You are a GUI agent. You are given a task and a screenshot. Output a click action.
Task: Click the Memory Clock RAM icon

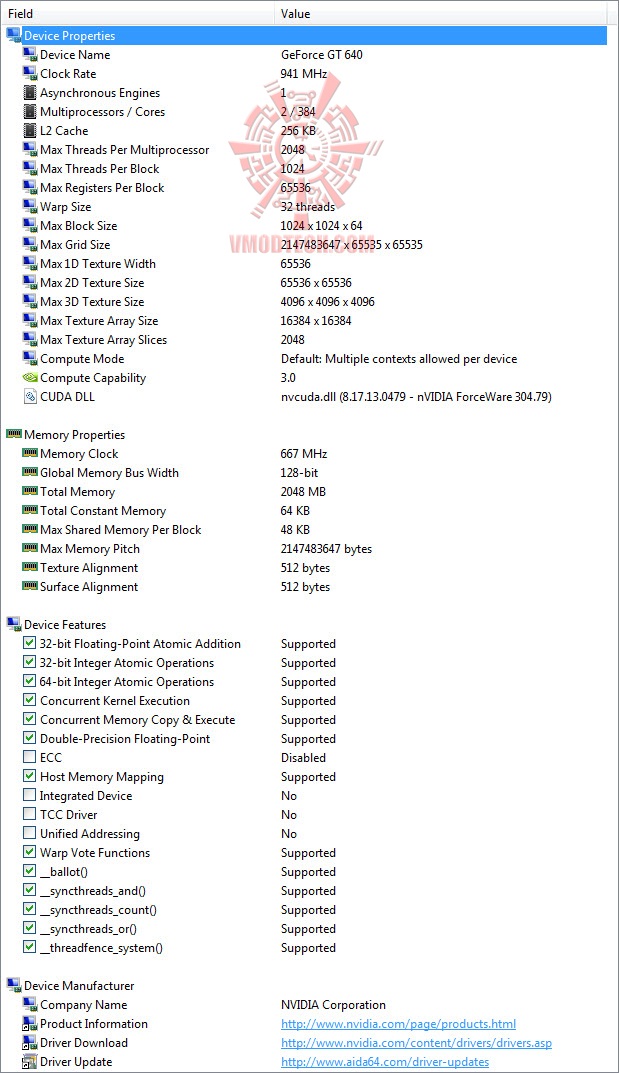29,453
